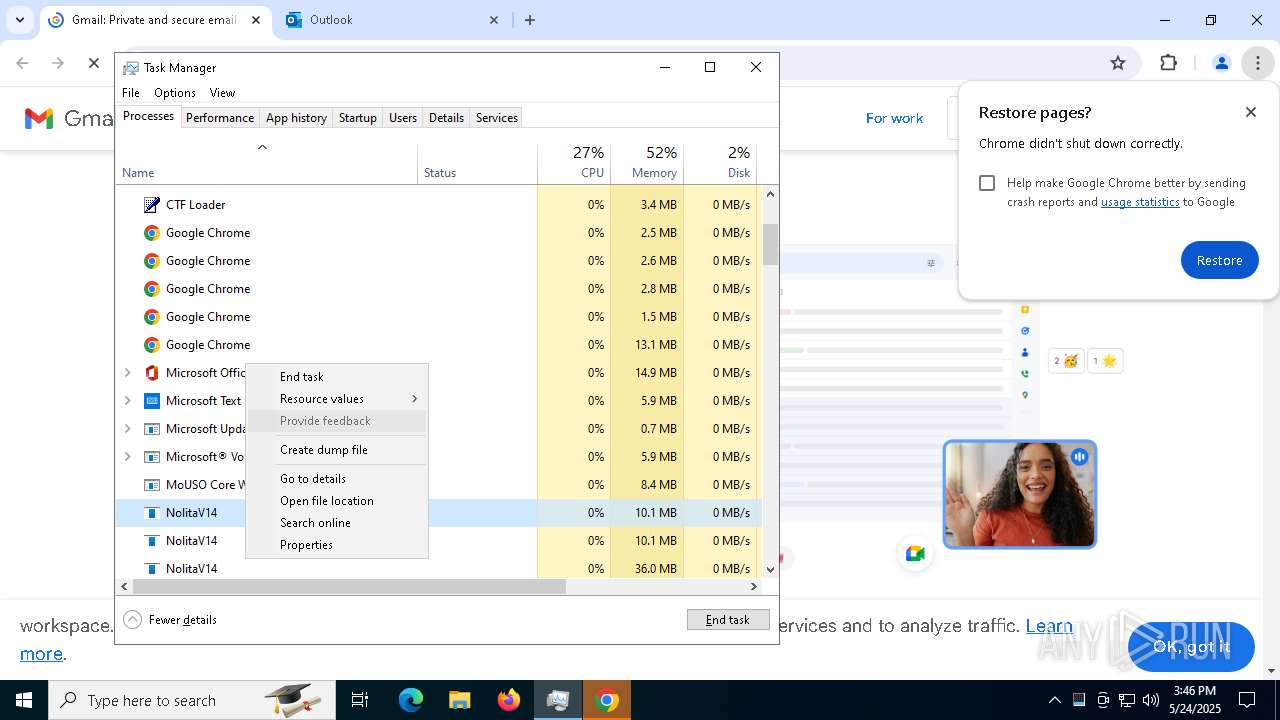Click the Microsoft Text process icon
The height and width of the screenshot is (720, 1280).
(x=151, y=400)
